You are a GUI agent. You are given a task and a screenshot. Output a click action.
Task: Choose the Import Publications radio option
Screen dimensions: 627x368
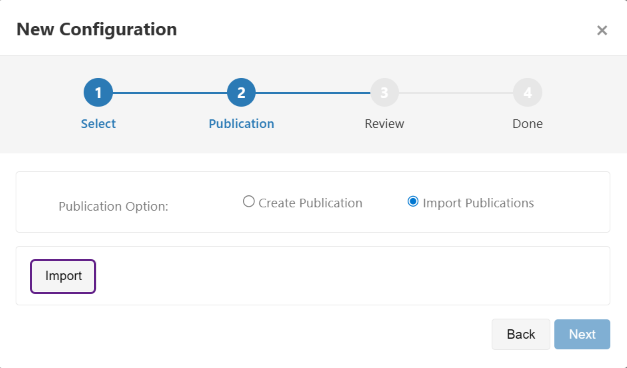point(413,201)
